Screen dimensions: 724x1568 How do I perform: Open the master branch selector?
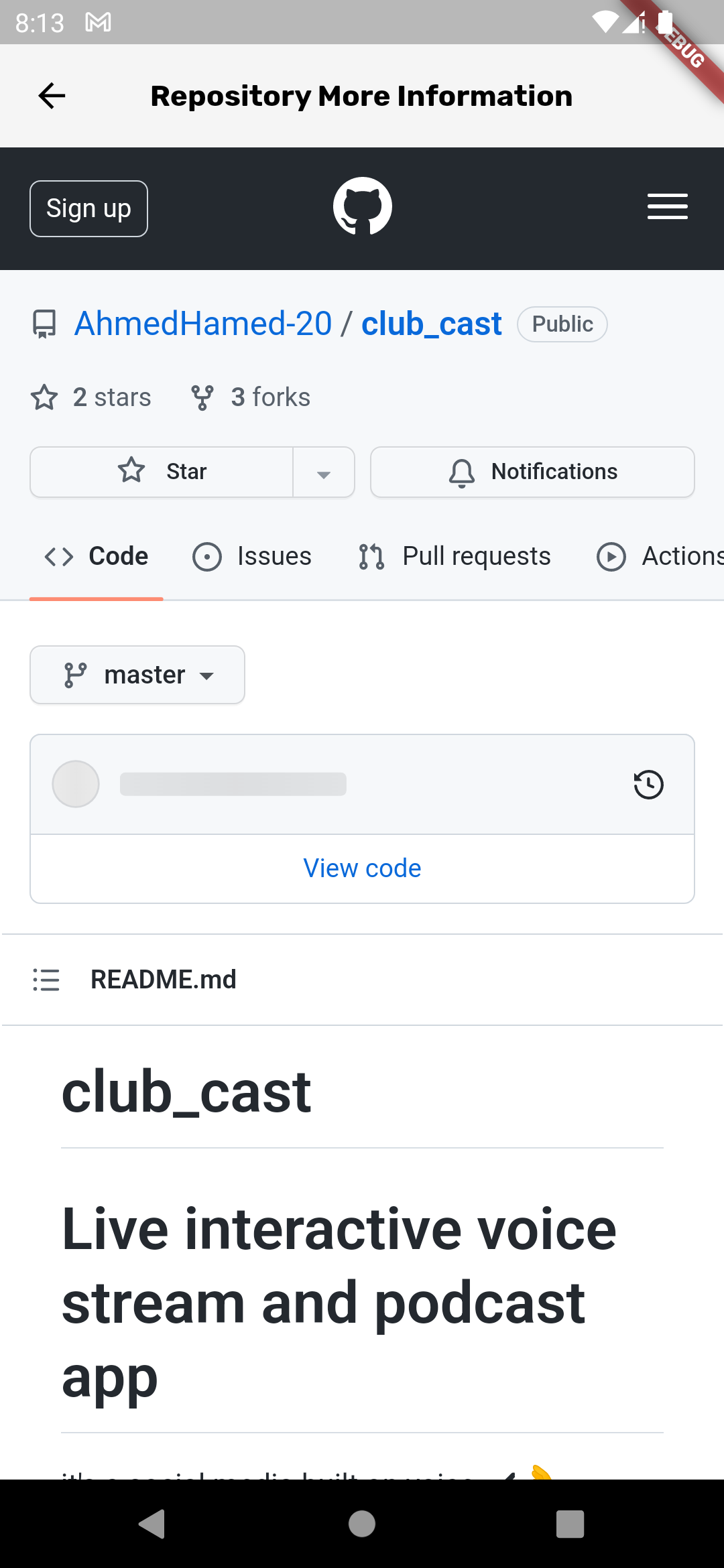(137, 675)
